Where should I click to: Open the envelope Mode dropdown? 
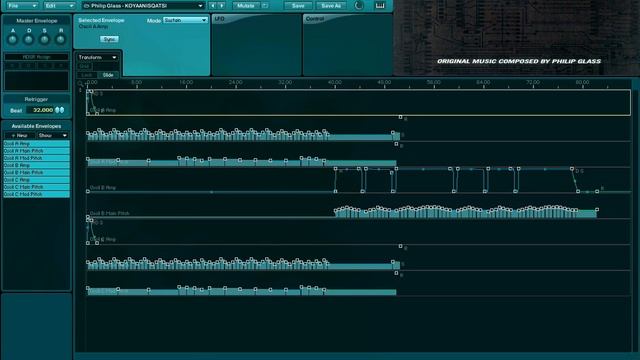click(x=185, y=20)
